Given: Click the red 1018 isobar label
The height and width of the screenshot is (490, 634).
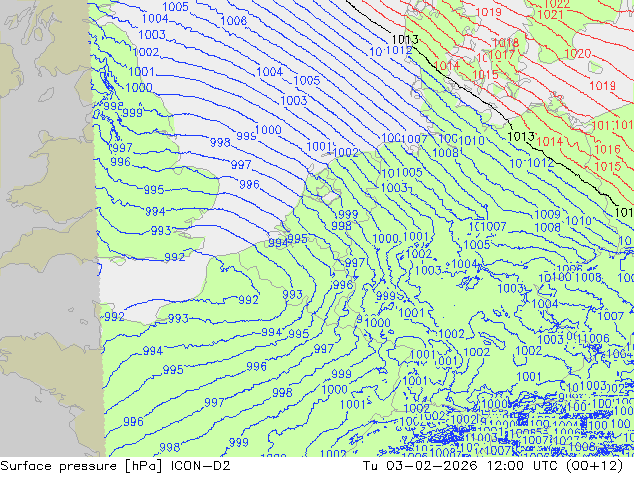Looking at the screenshot, I should point(506,42).
